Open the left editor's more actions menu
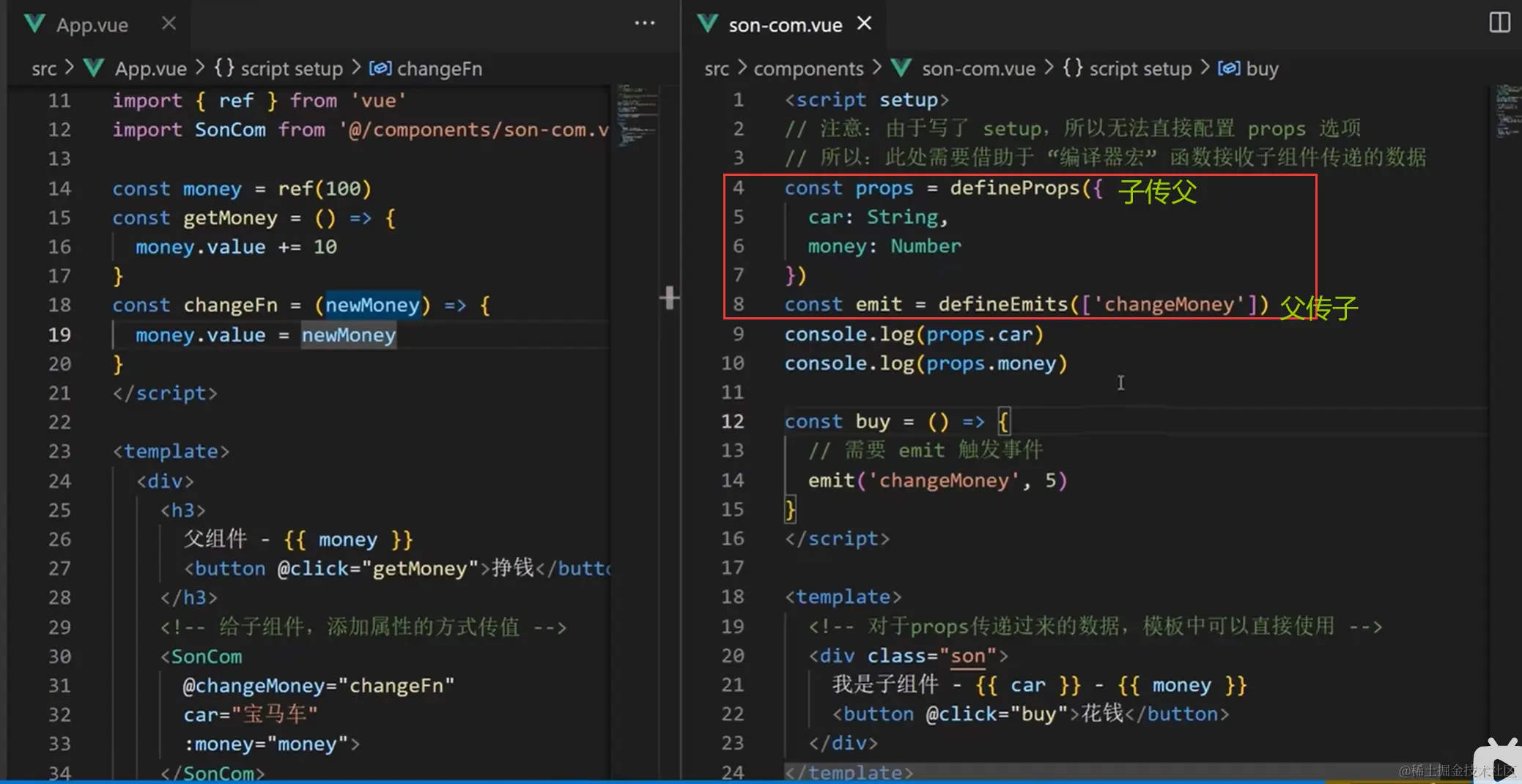Image resolution: width=1522 pixels, height=784 pixels. (645, 23)
